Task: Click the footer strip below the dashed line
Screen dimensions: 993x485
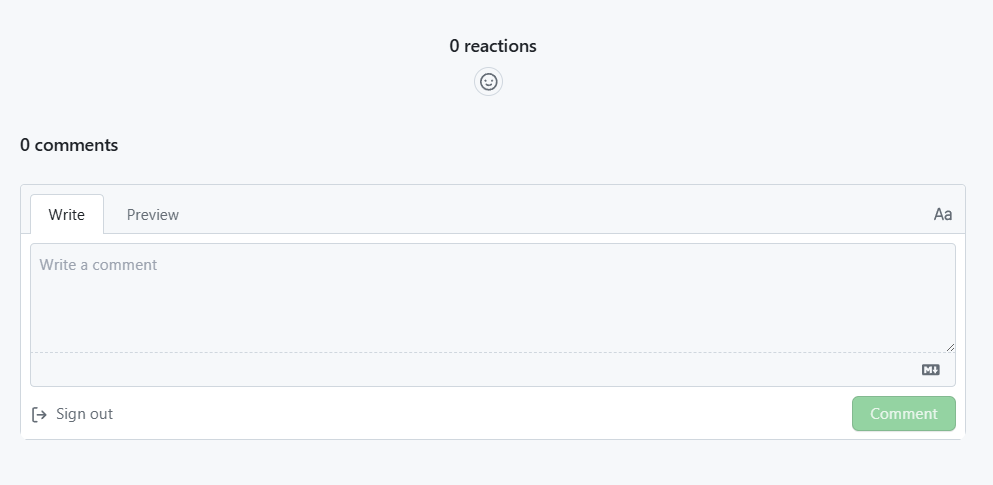Action: click(x=470, y=370)
